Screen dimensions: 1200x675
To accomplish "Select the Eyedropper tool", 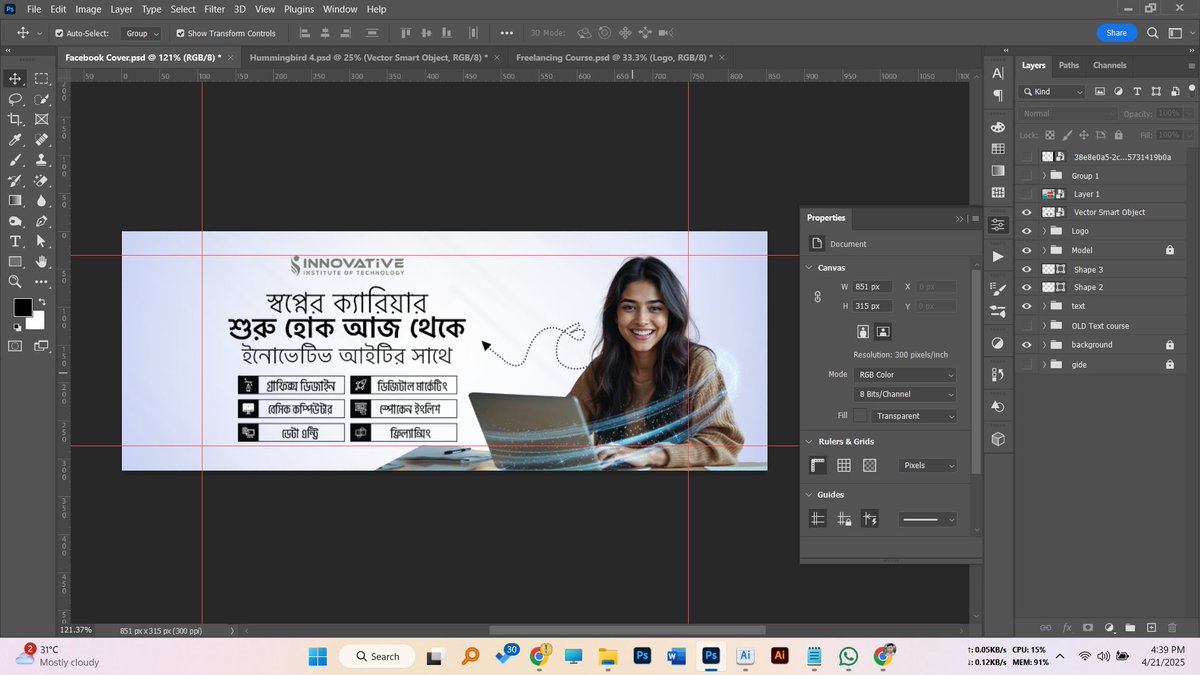I will [16, 140].
